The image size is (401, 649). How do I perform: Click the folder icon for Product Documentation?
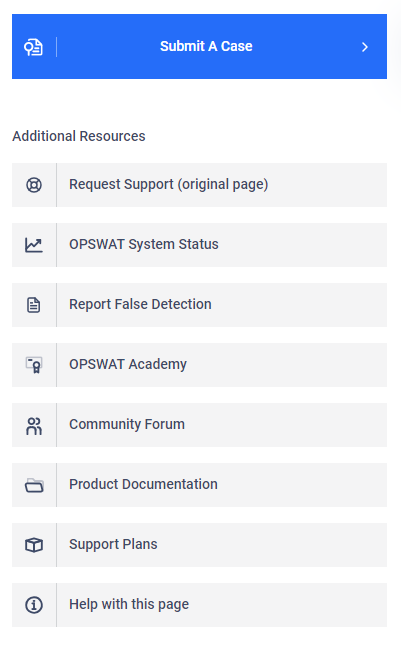pyautogui.click(x=34, y=486)
